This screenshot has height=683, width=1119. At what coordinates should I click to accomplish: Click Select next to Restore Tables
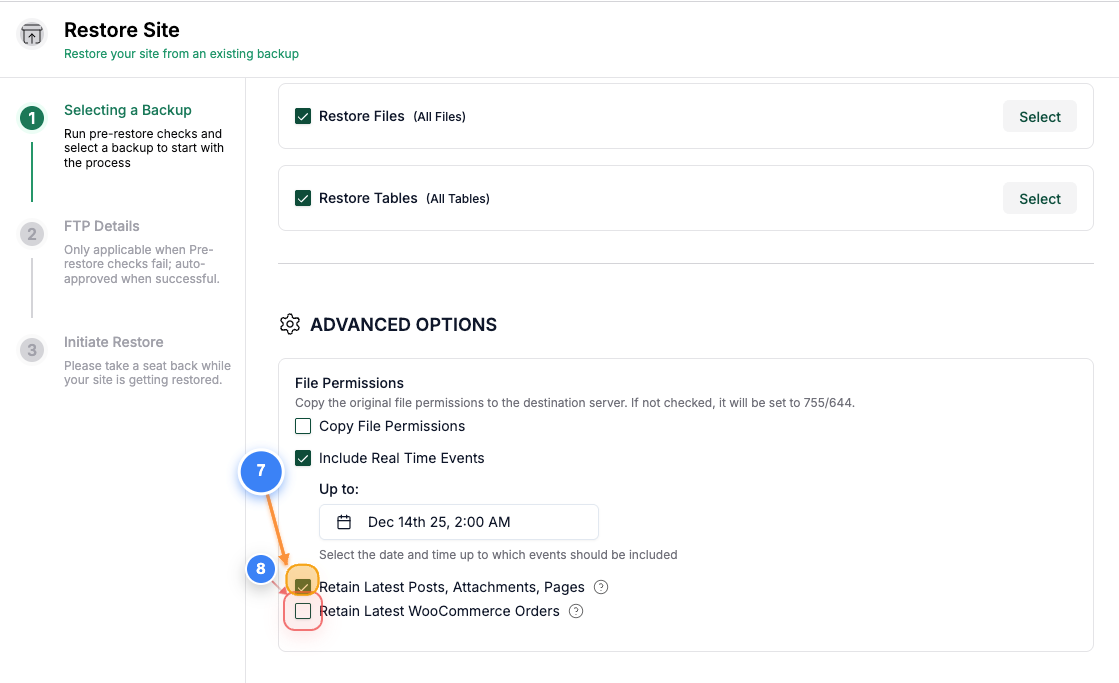click(x=1039, y=198)
